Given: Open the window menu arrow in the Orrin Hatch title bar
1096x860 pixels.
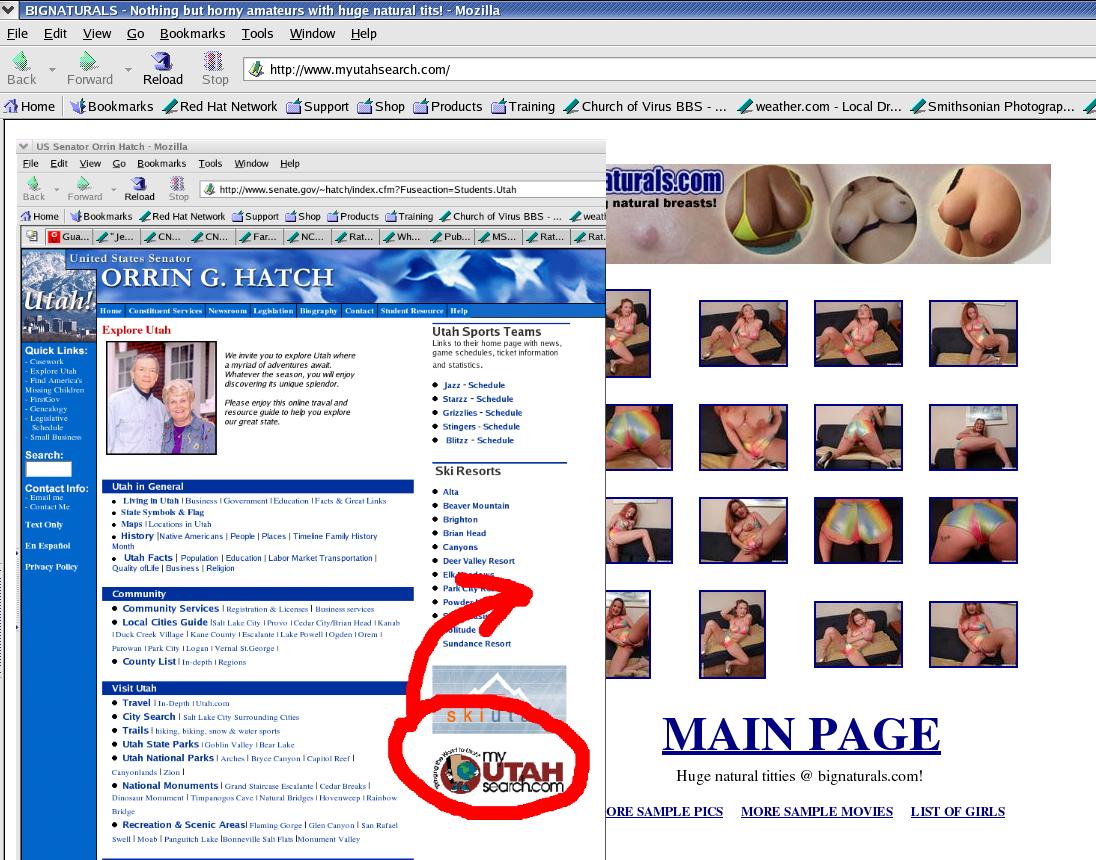Looking at the screenshot, I should tap(24, 146).
